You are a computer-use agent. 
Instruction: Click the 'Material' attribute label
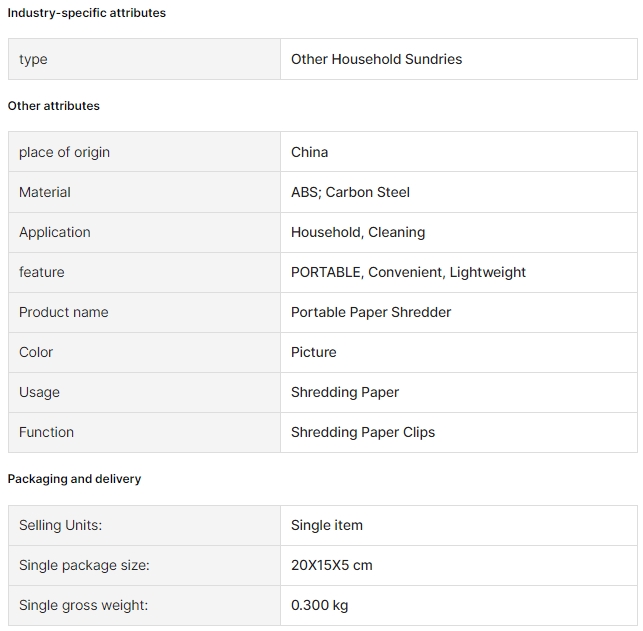click(45, 192)
